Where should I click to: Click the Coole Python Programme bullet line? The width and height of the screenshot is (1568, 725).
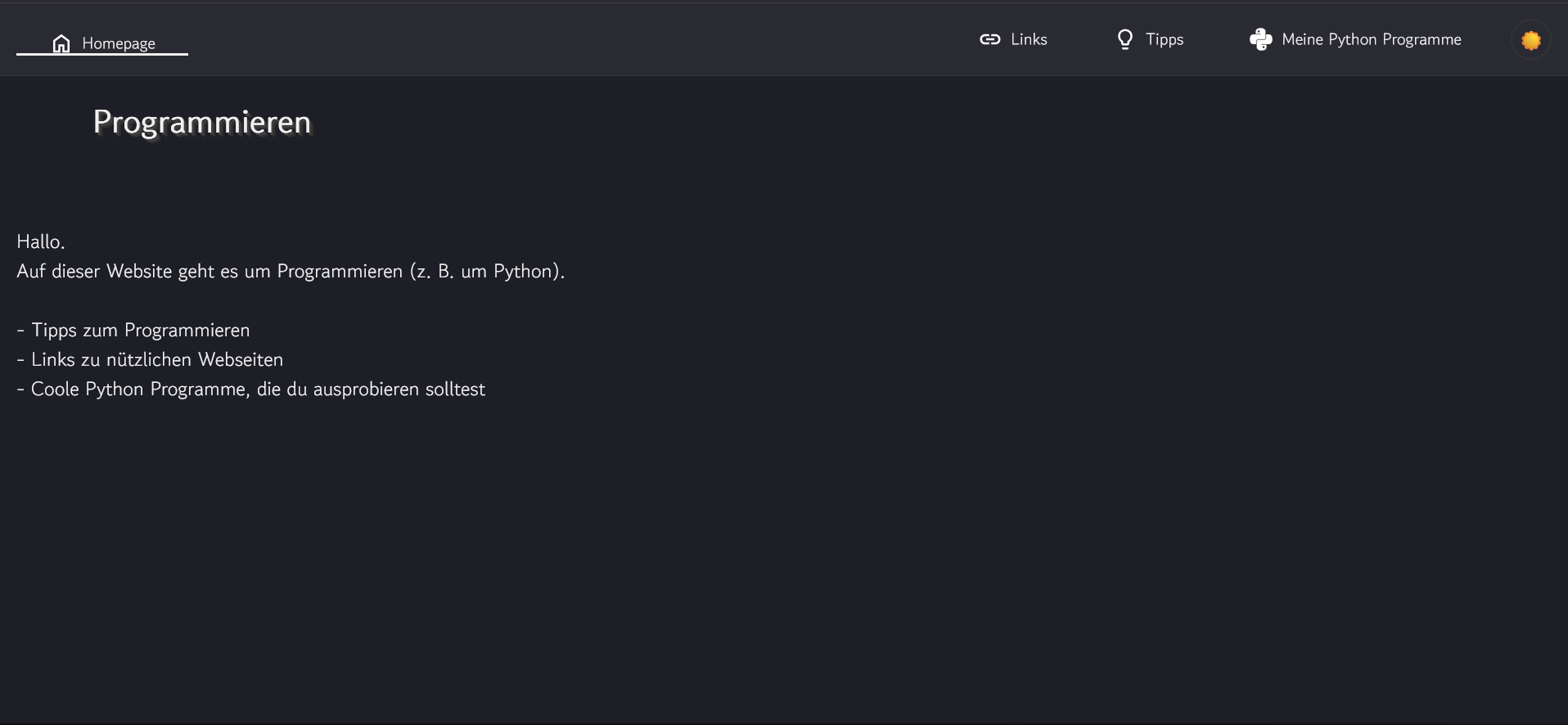click(250, 389)
